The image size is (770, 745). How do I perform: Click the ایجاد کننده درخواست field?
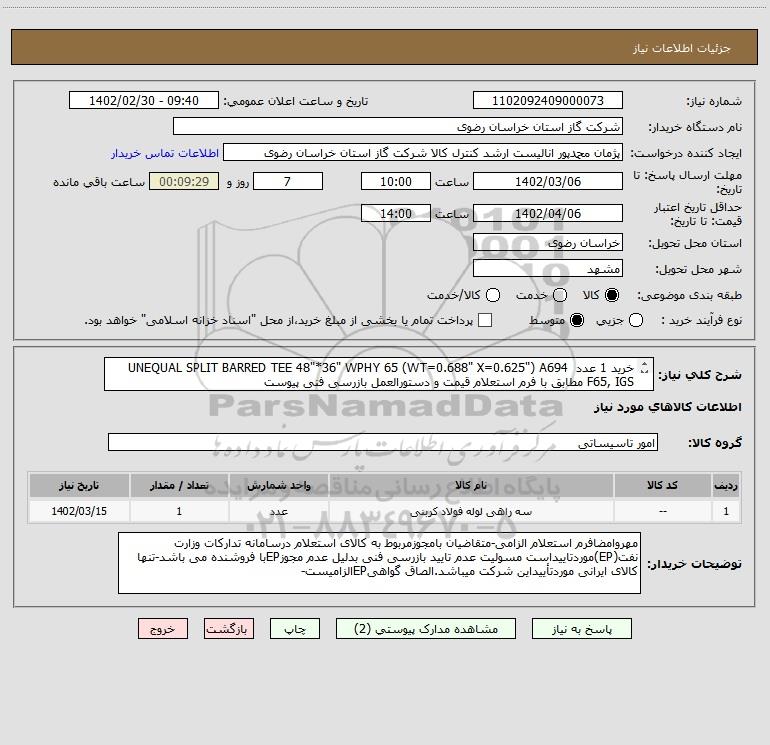[x=423, y=153]
